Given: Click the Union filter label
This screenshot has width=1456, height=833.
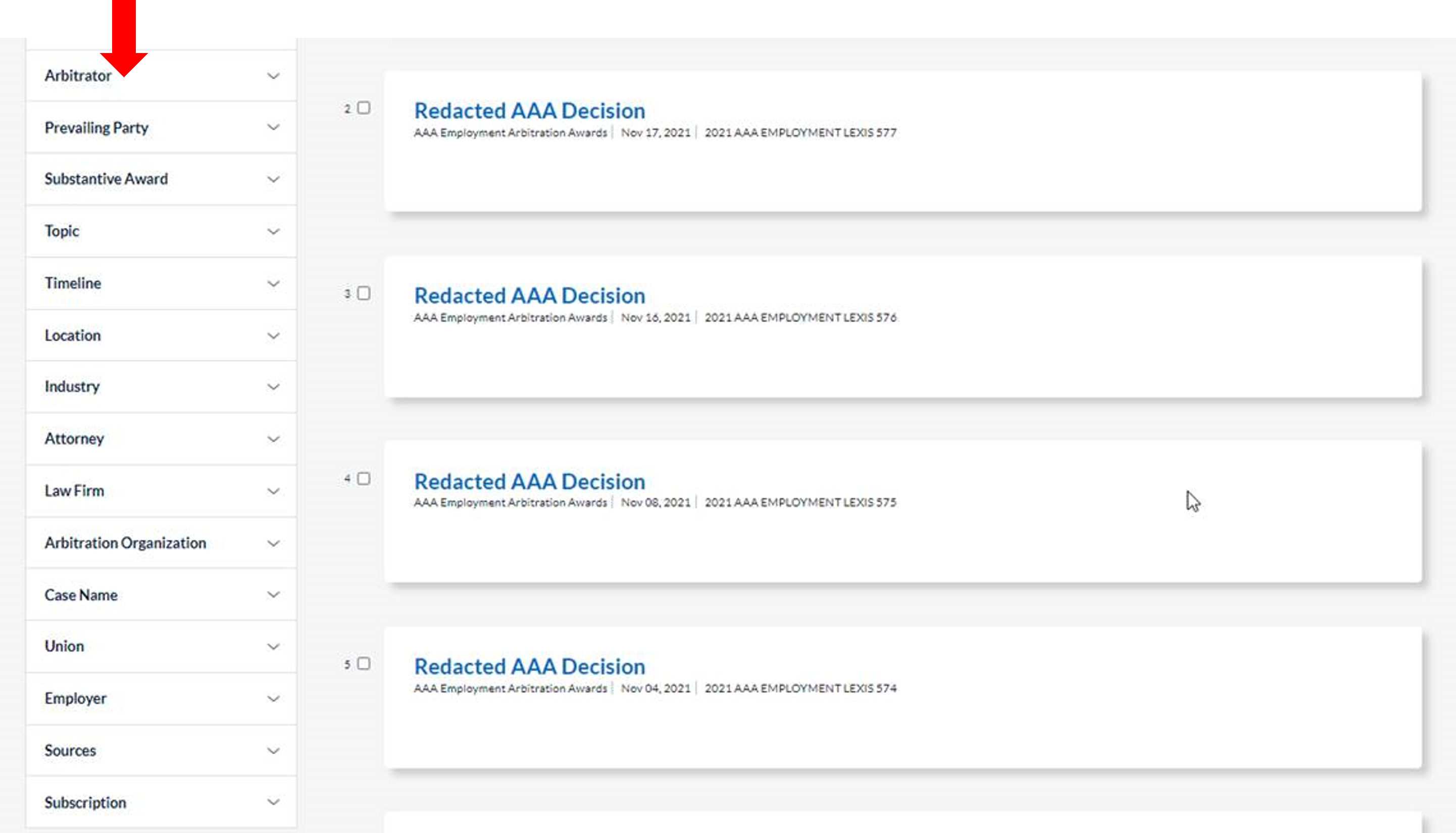Looking at the screenshot, I should 64,647.
